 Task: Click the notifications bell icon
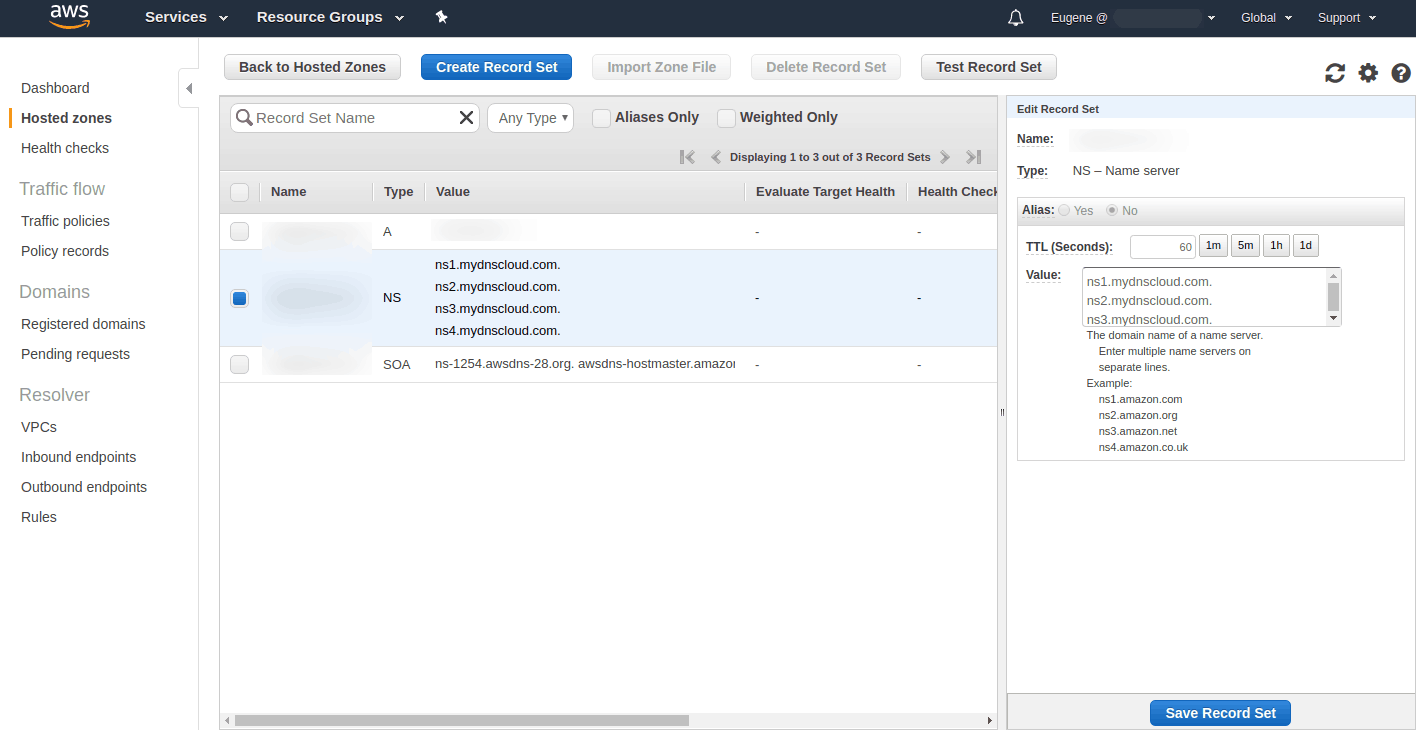coord(1015,17)
